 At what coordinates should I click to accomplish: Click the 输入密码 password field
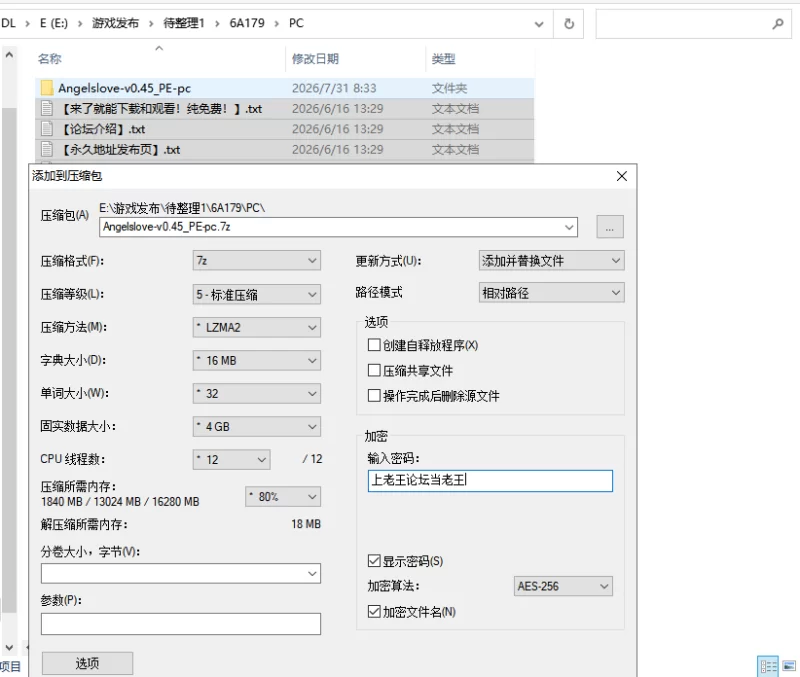pos(490,481)
